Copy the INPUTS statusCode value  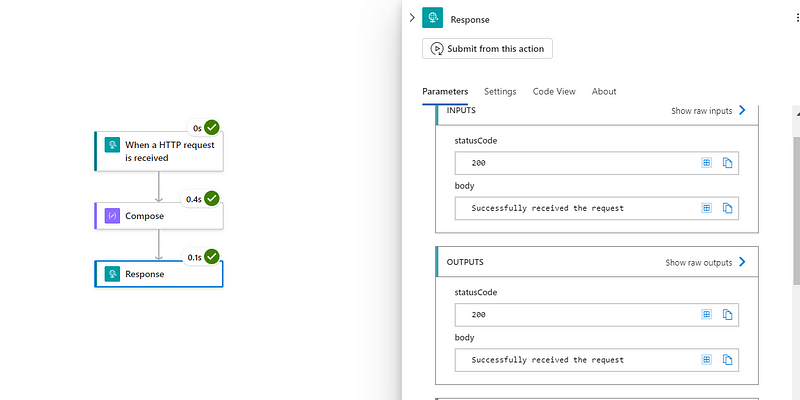728,163
